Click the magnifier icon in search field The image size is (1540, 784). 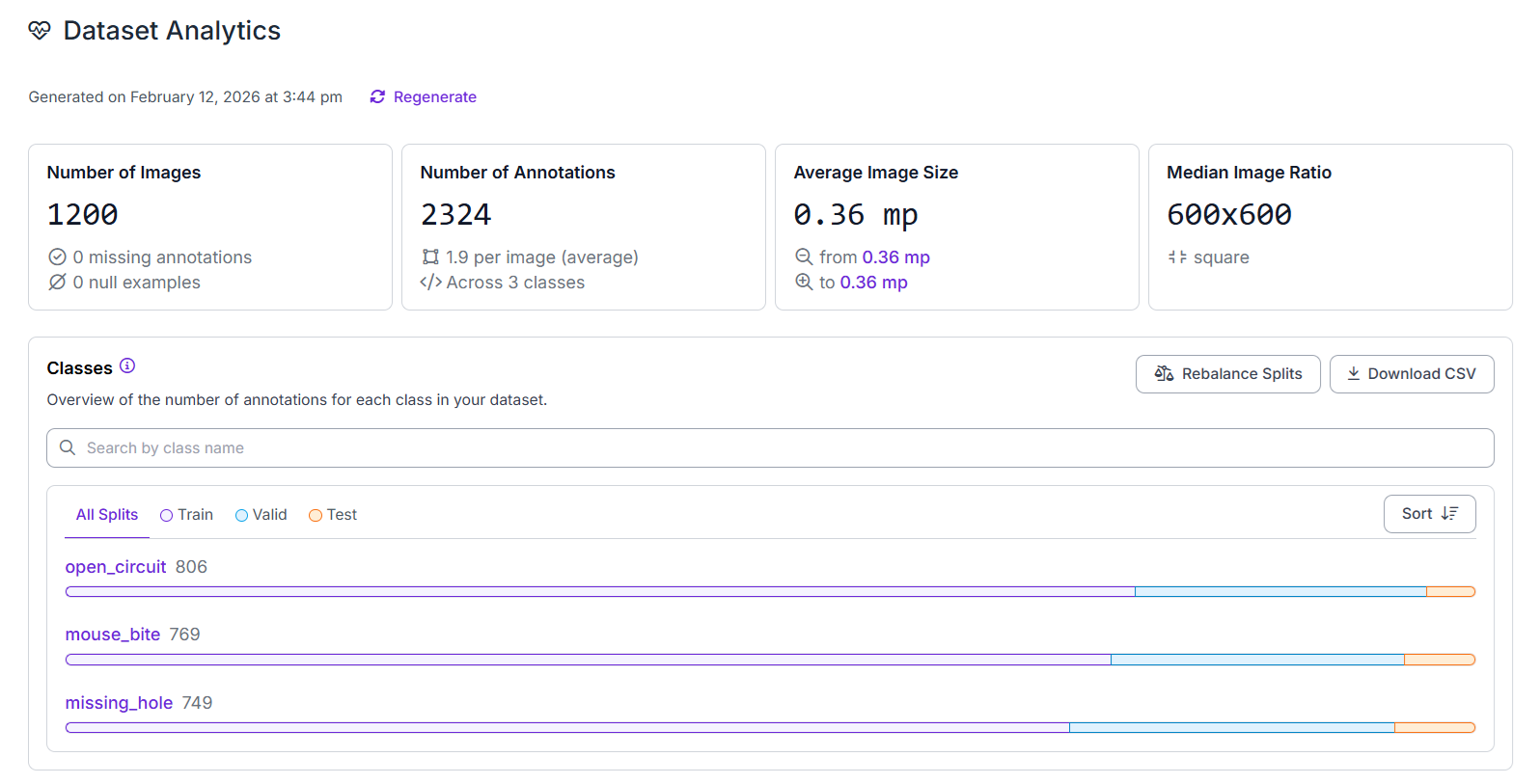pyautogui.click(x=68, y=447)
